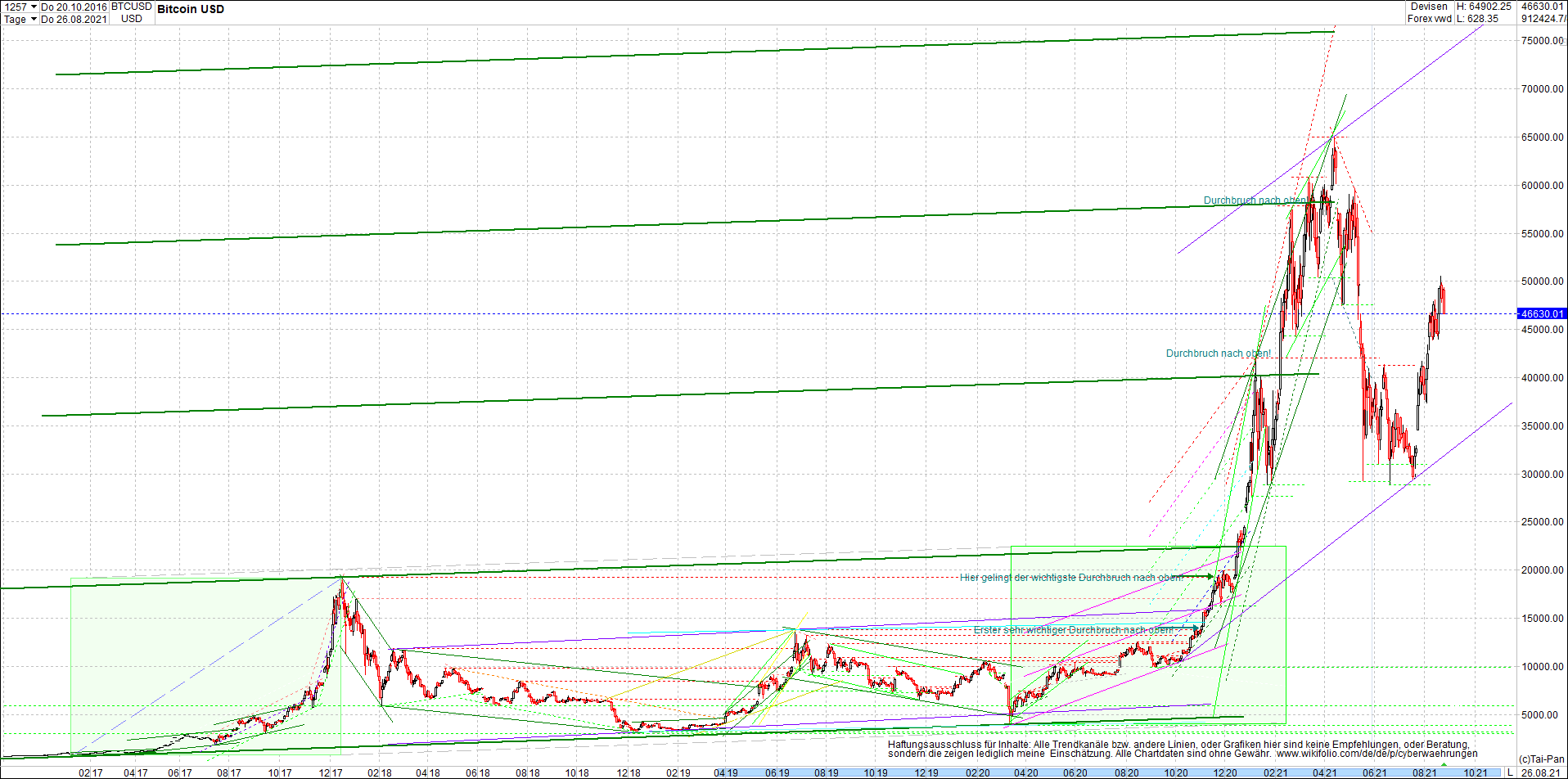Viewport: 1568px width, 779px height.
Task: Click the 04.21 time axis label
Action: click(1325, 772)
